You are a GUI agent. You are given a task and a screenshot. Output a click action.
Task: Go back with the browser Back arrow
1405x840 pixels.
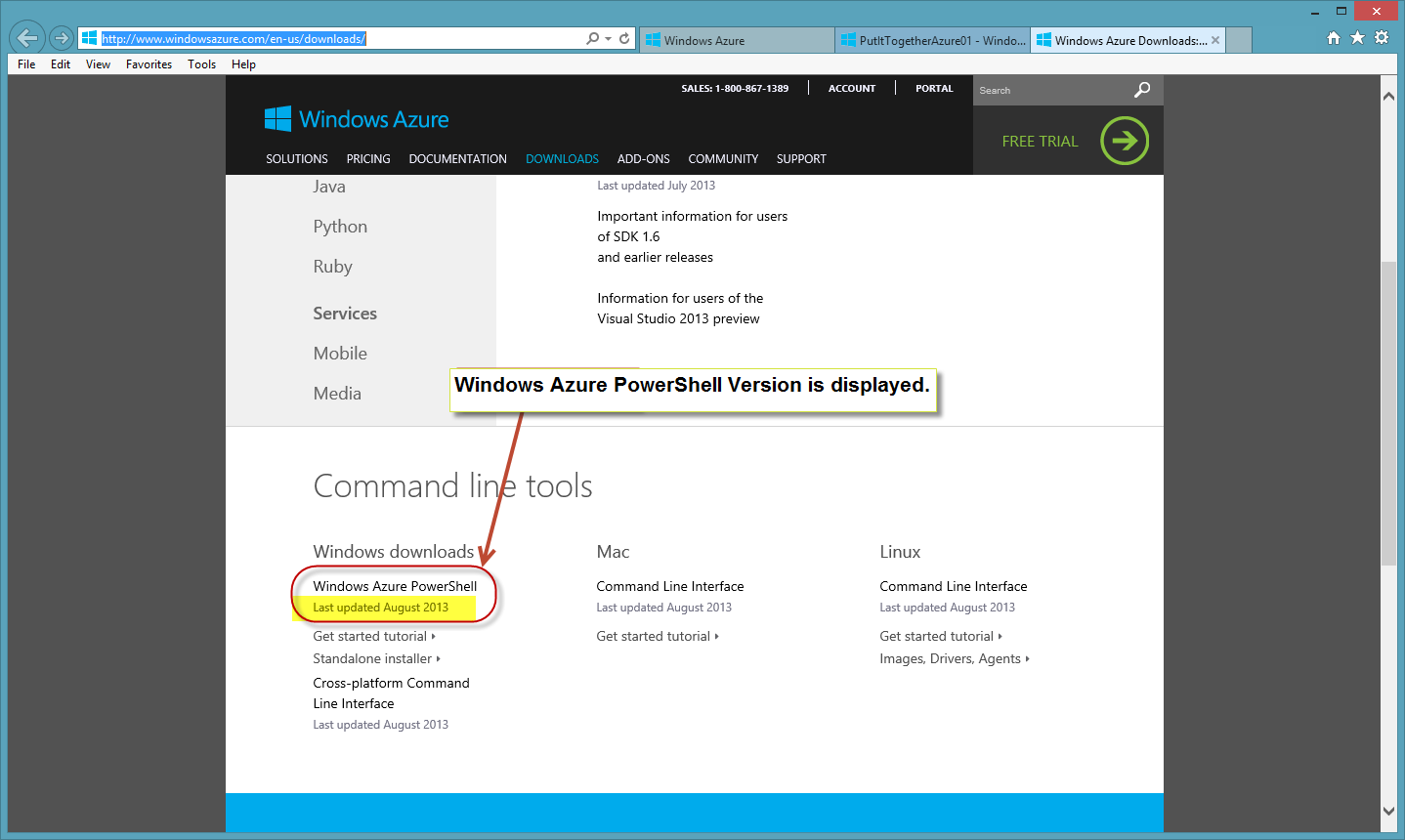tap(27, 38)
